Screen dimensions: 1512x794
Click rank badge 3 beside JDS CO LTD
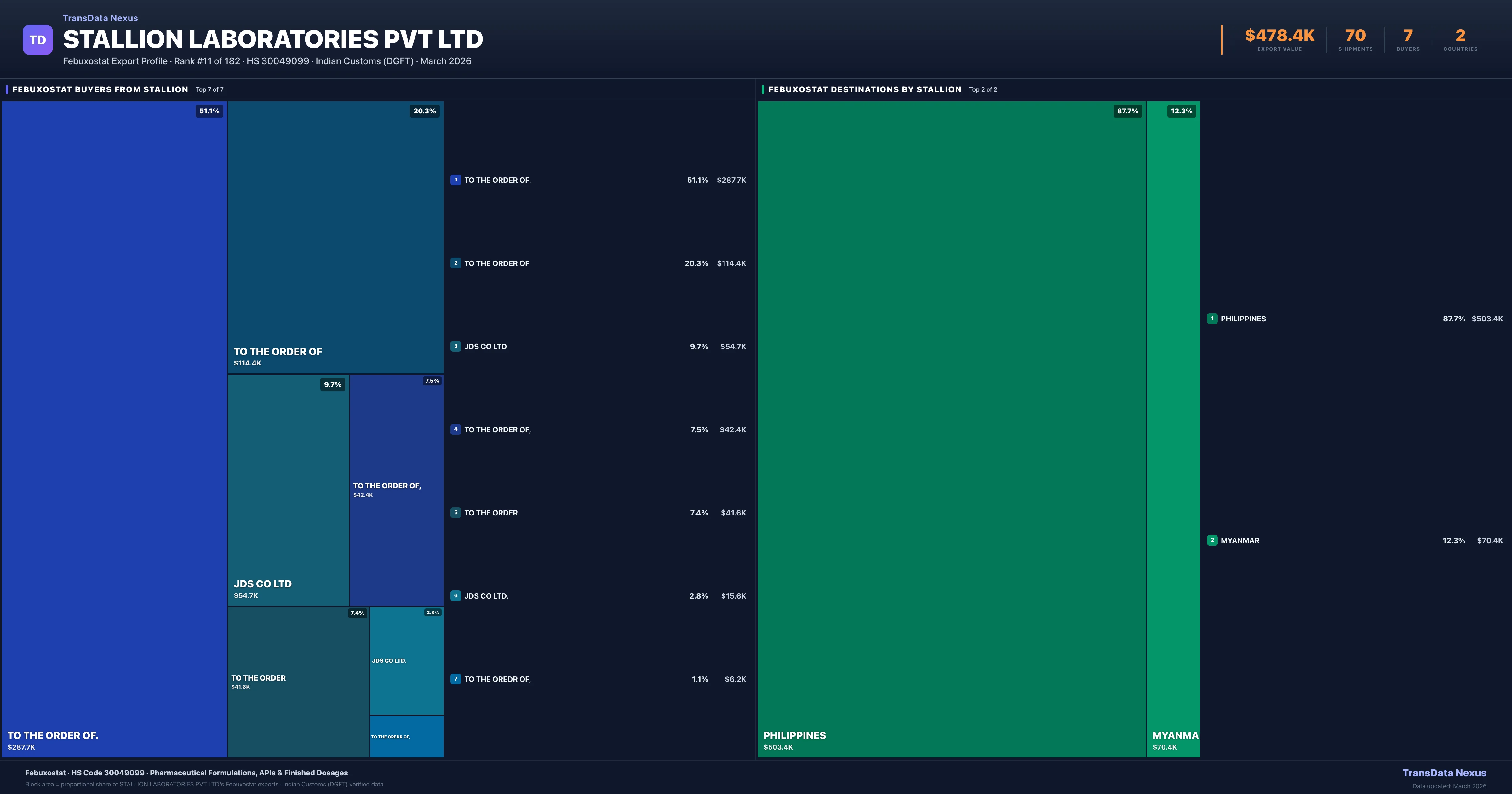click(x=455, y=347)
